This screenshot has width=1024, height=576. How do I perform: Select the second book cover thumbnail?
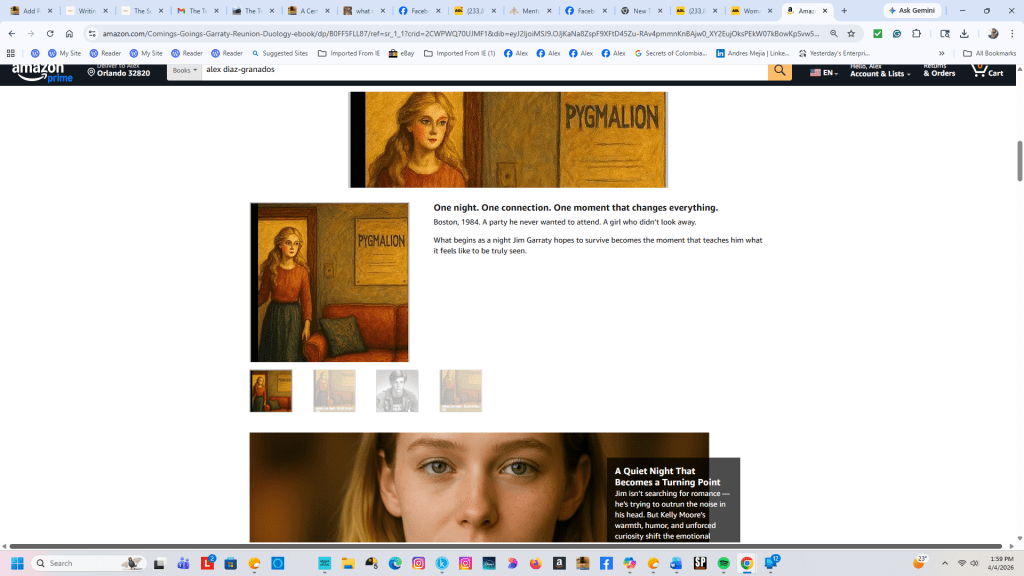334,390
